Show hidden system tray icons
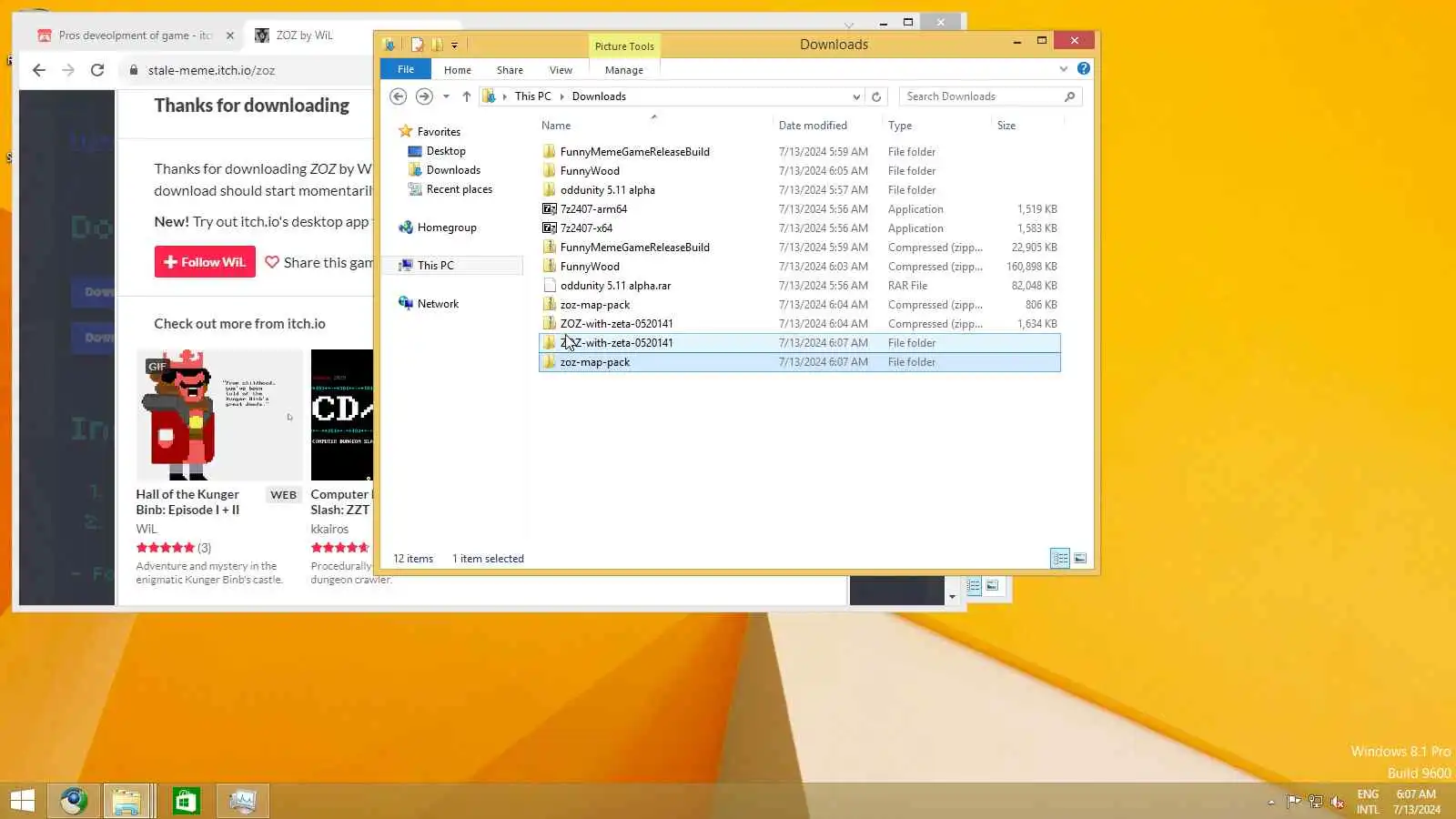Screen dimensions: 1456x819 1271,802
